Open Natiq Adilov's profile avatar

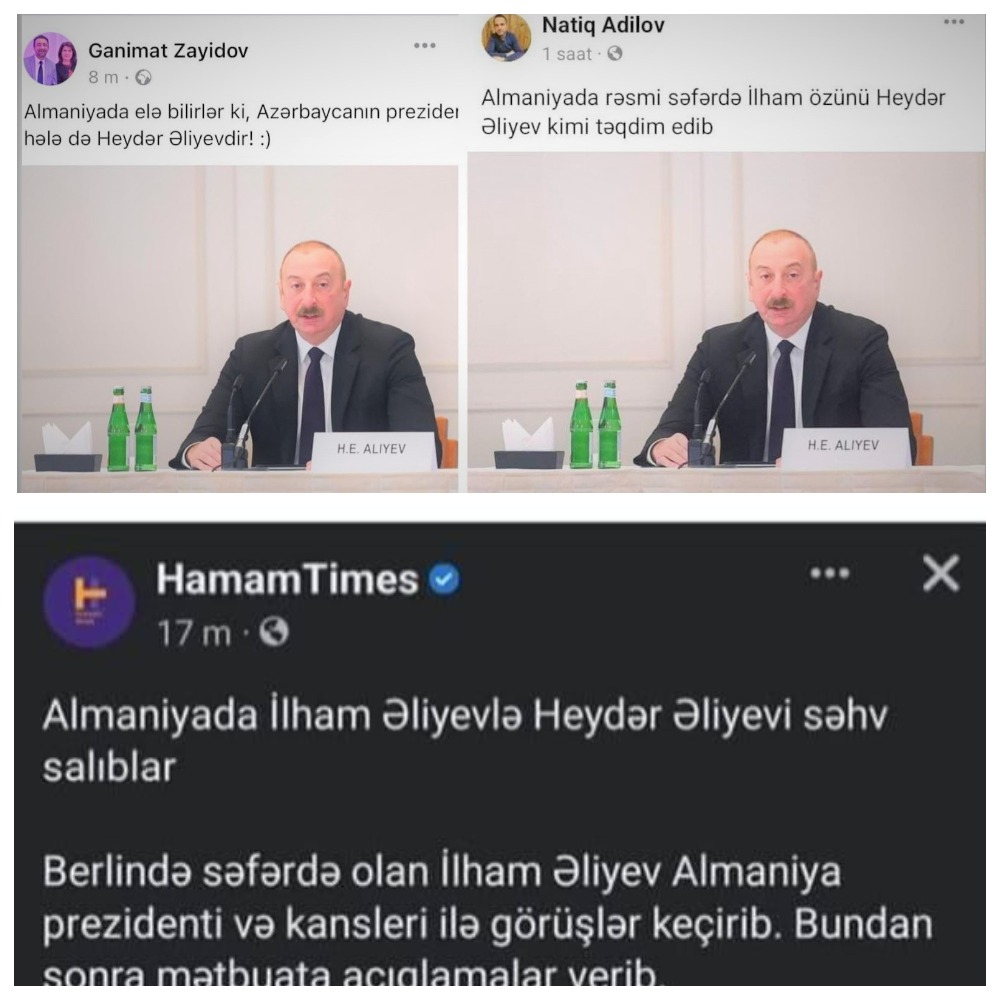[x=506, y=38]
